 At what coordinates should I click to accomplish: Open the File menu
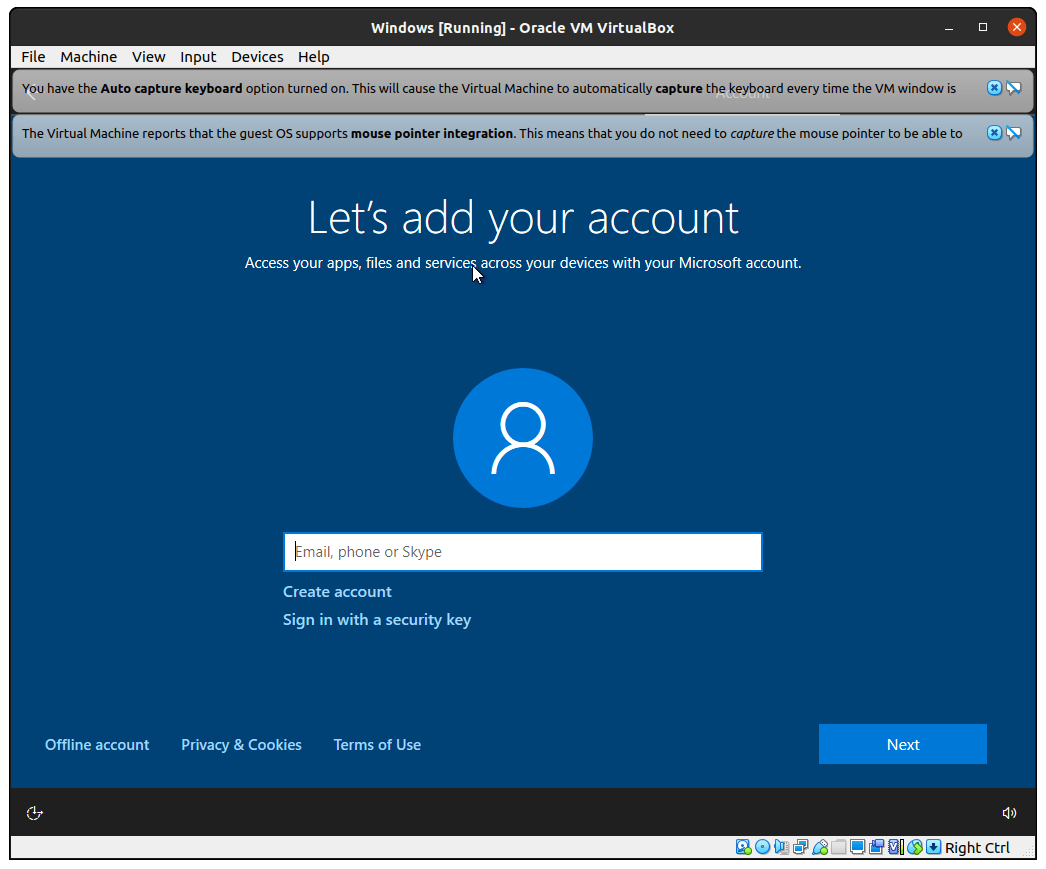coord(33,57)
